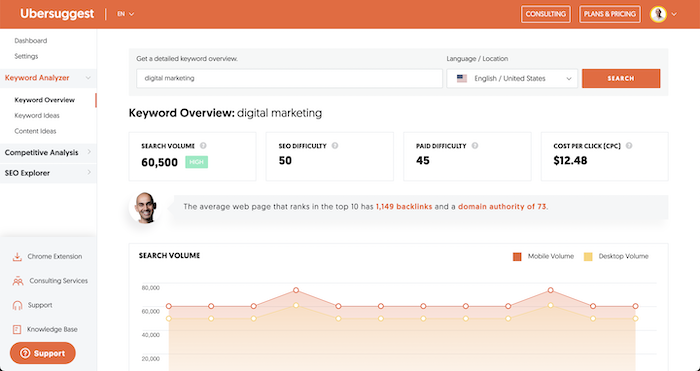Expand Competitive Analysis section
This screenshot has height=371, width=700.
pos(48,153)
